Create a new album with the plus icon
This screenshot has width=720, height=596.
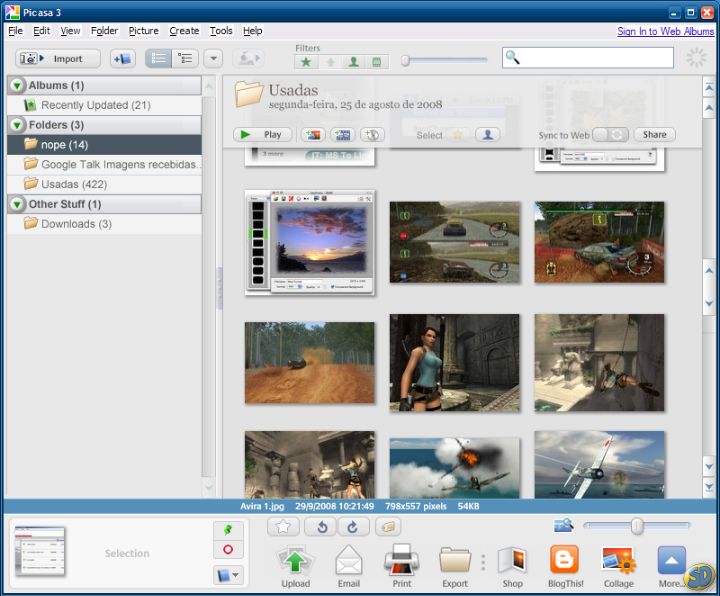(x=123, y=59)
